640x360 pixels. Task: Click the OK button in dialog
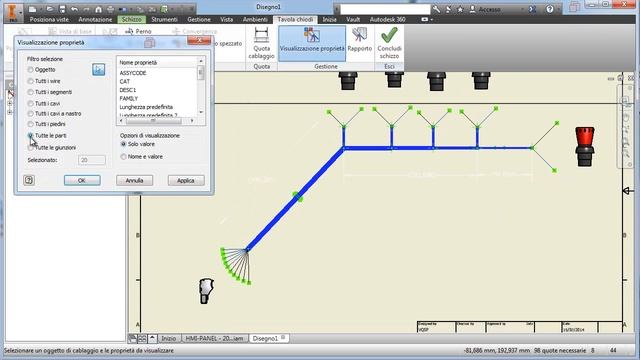82,180
